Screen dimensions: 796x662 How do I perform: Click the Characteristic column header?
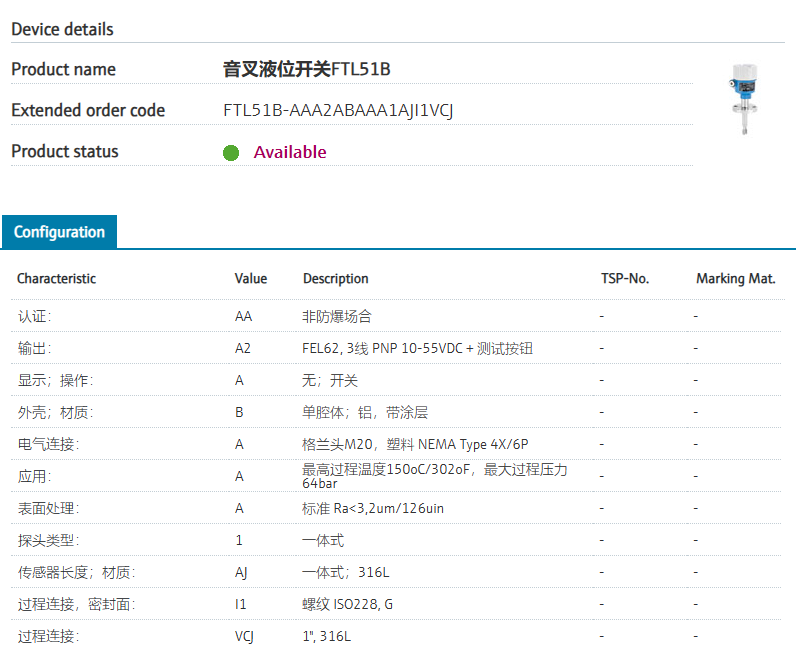tap(56, 279)
